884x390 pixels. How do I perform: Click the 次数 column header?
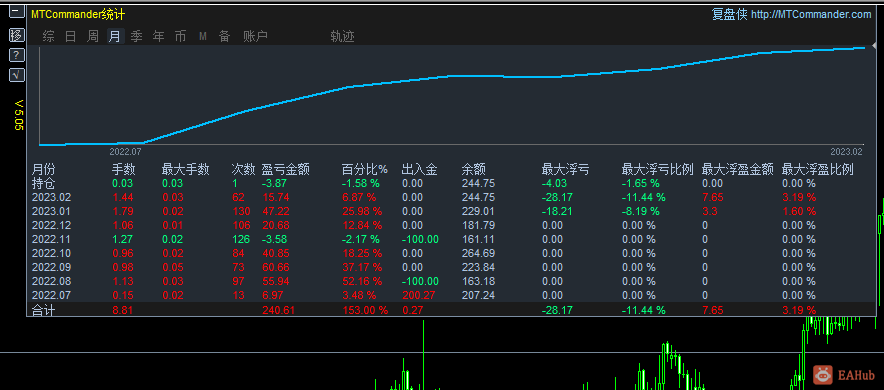[x=244, y=170]
